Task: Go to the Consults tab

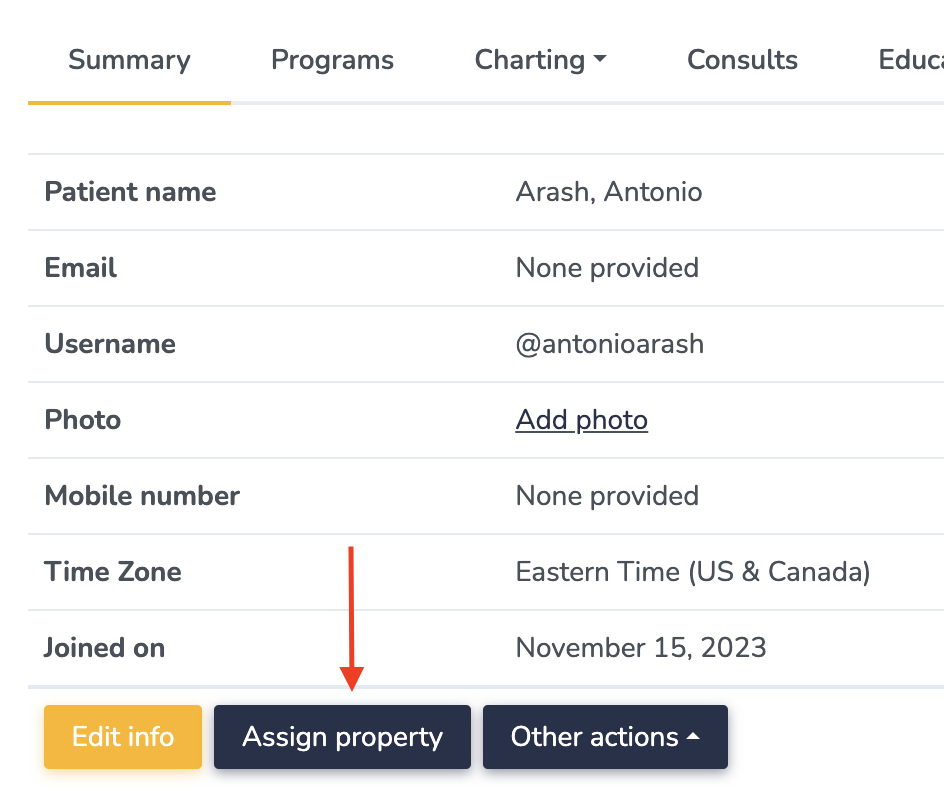Action: coord(742,60)
